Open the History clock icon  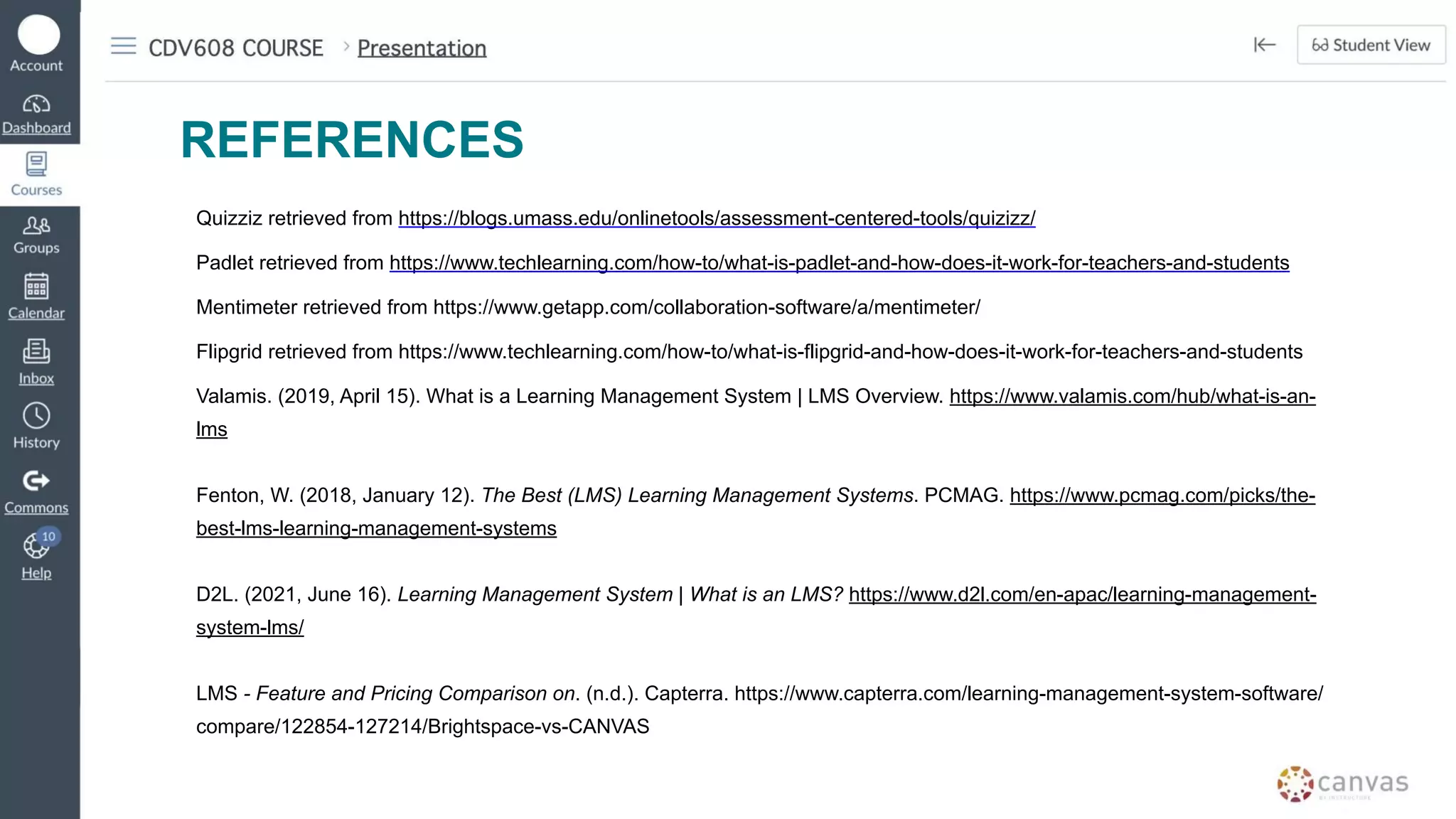click(36, 416)
